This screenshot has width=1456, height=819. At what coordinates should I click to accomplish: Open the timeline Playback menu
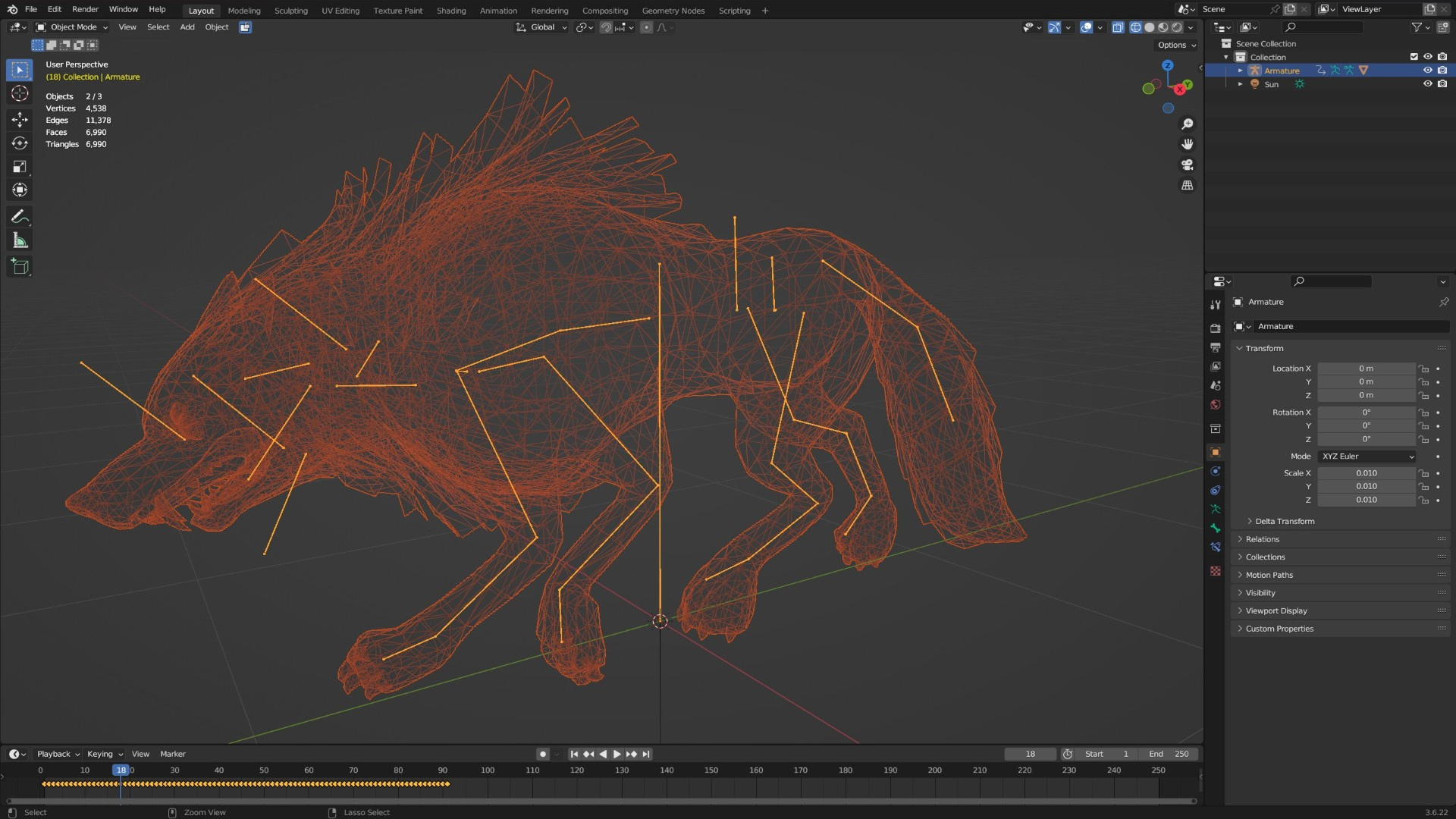click(x=58, y=754)
